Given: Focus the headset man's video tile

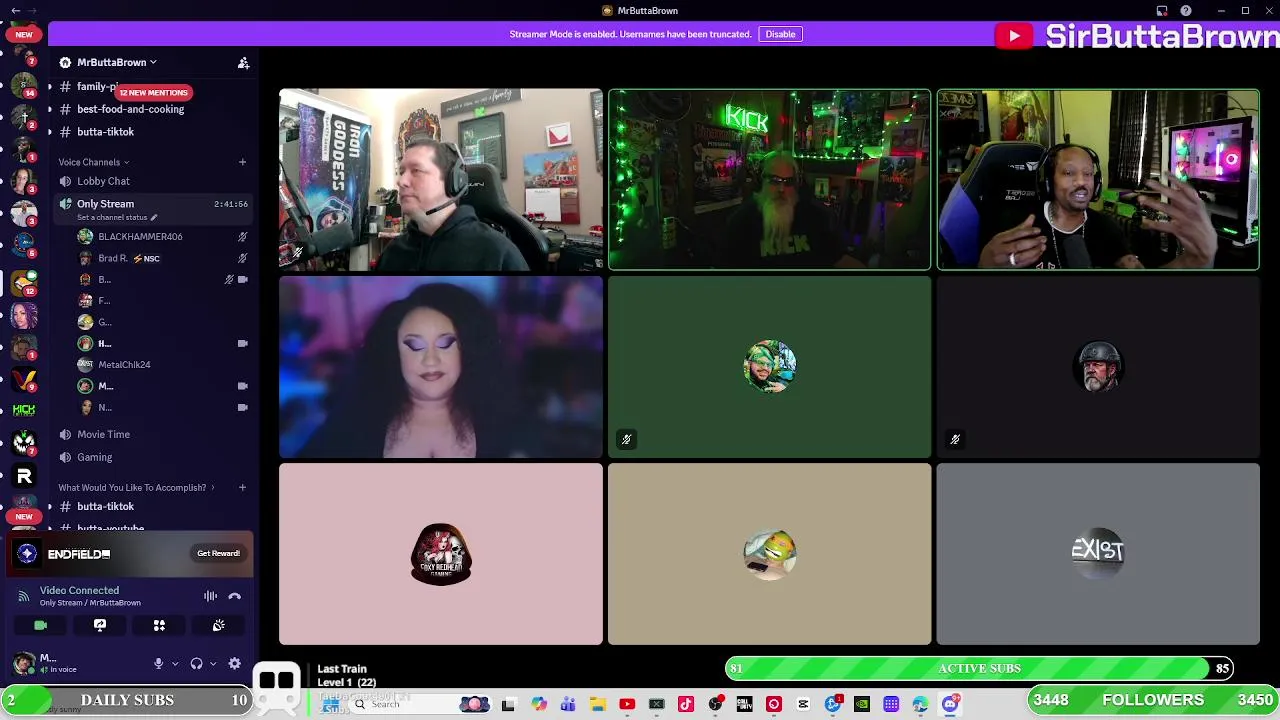Looking at the screenshot, I should [x=441, y=180].
